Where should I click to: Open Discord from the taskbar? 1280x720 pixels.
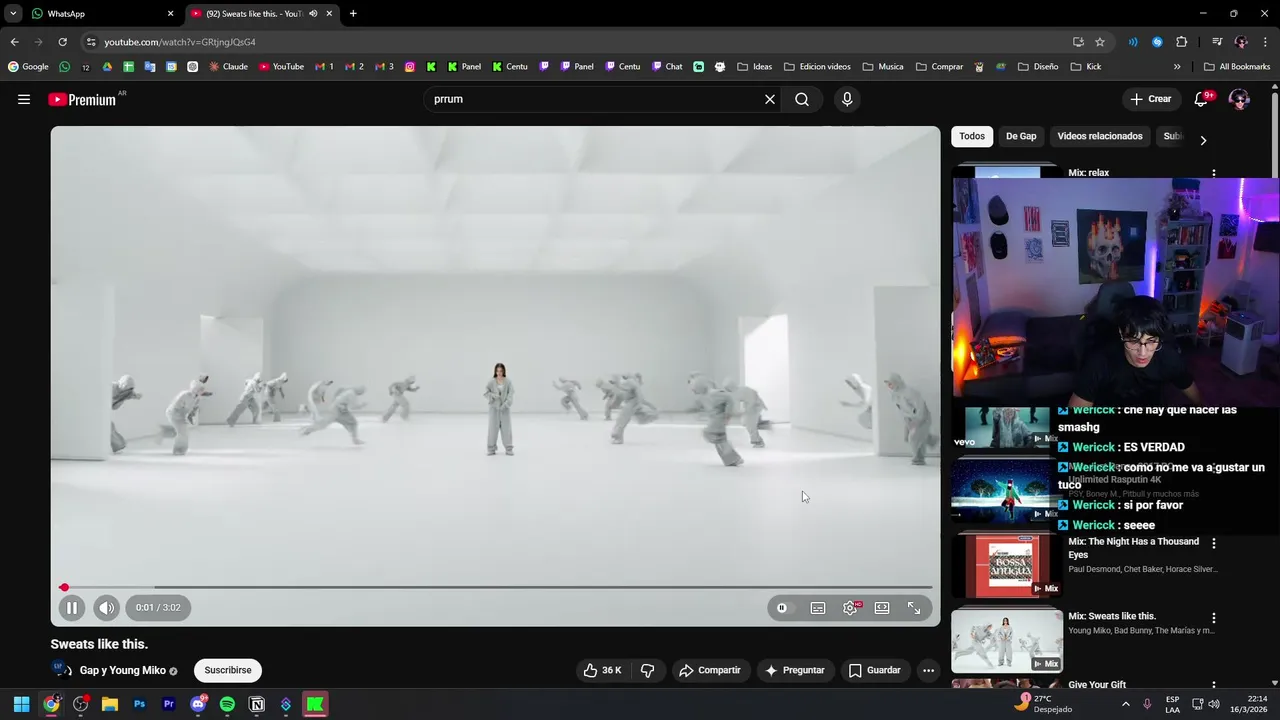pyautogui.click(x=198, y=704)
